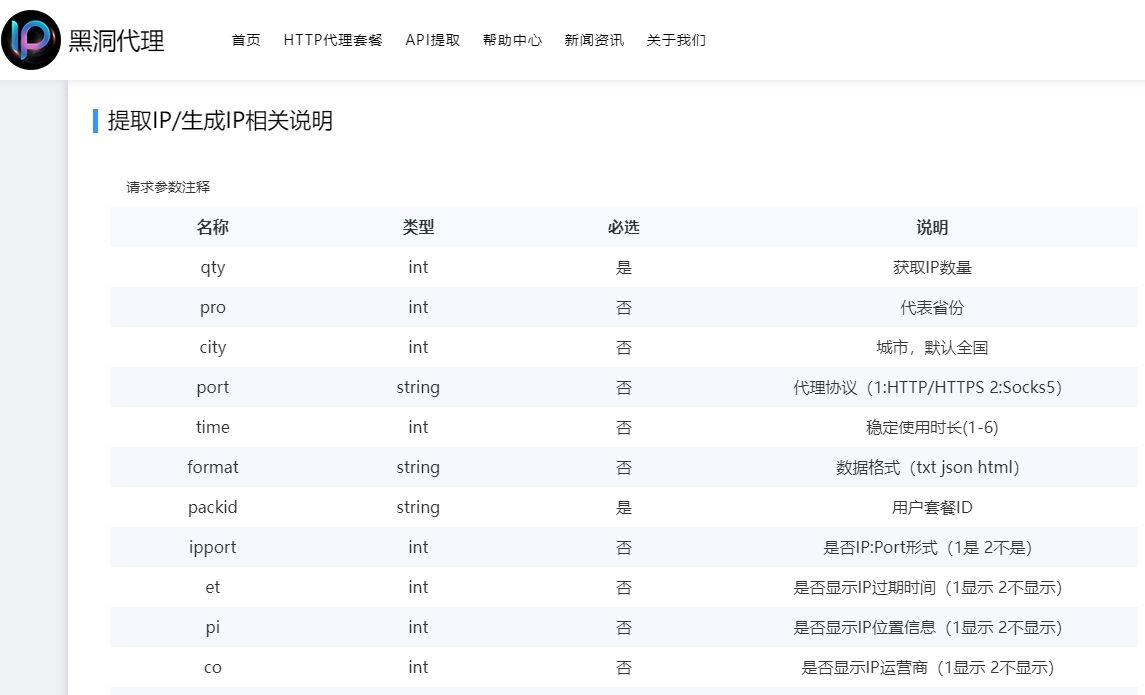
Task: Click the port protocol description text
Action: pyautogui.click(x=927, y=387)
